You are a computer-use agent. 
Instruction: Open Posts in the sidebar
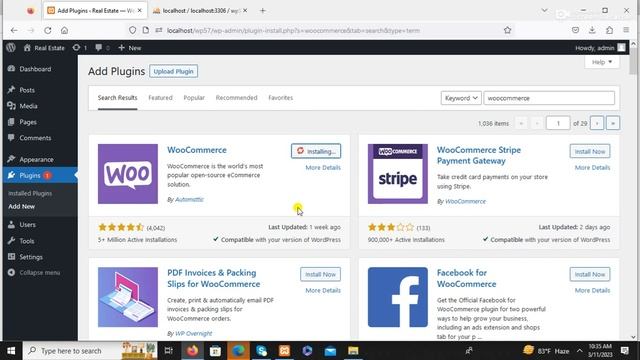click(27, 90)
